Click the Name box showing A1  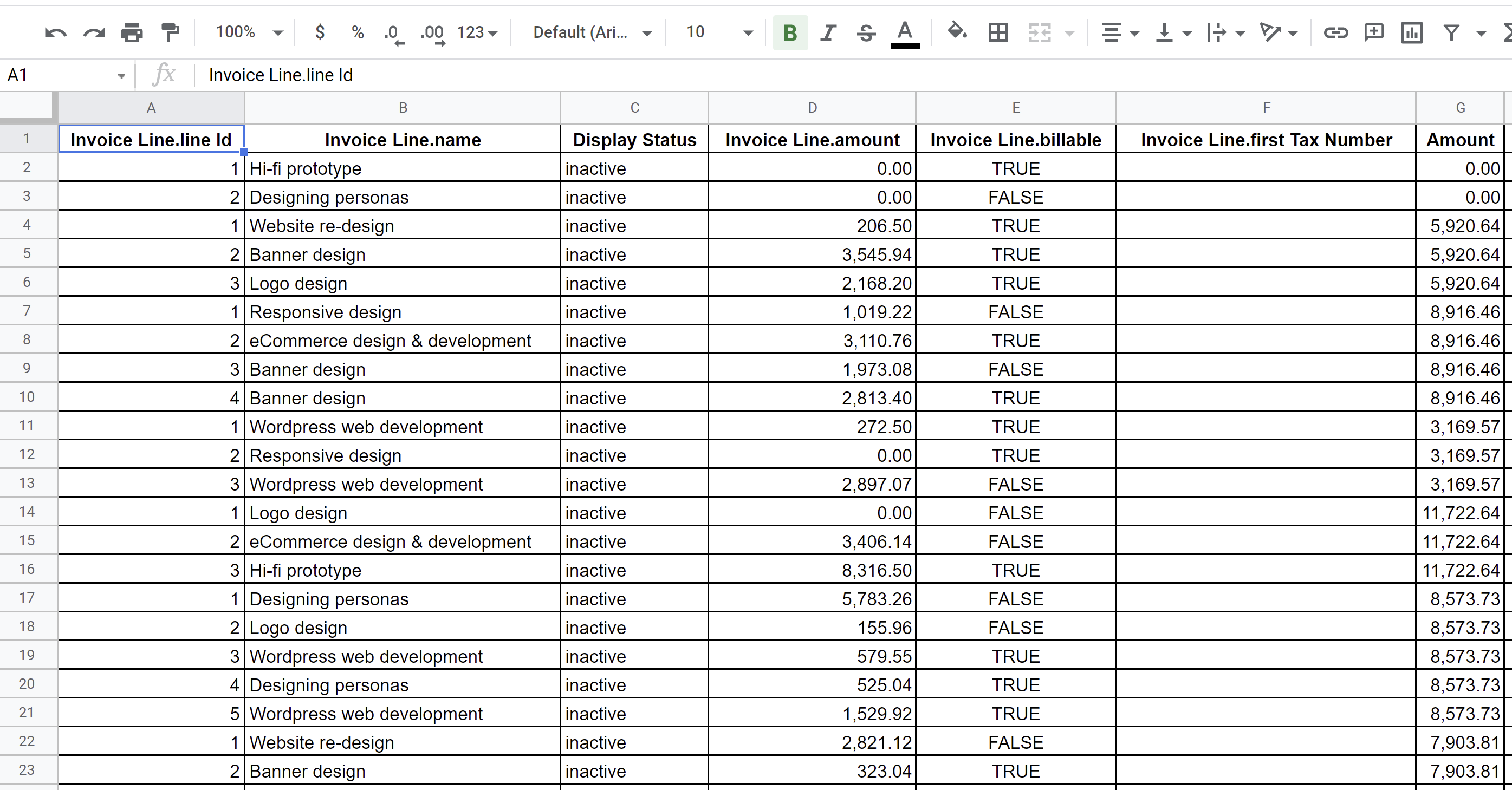[x=66, y=75]
